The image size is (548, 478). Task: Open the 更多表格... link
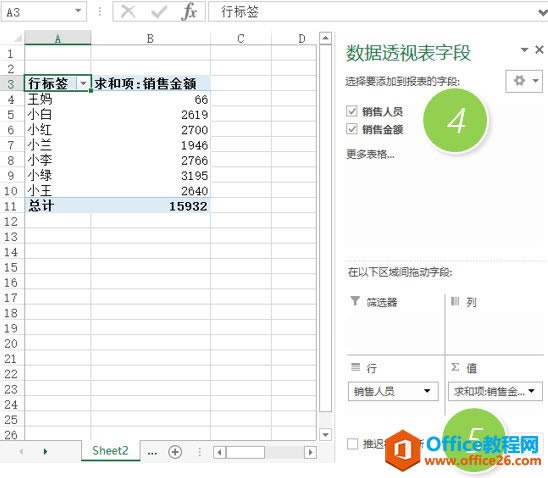[370, 154]
